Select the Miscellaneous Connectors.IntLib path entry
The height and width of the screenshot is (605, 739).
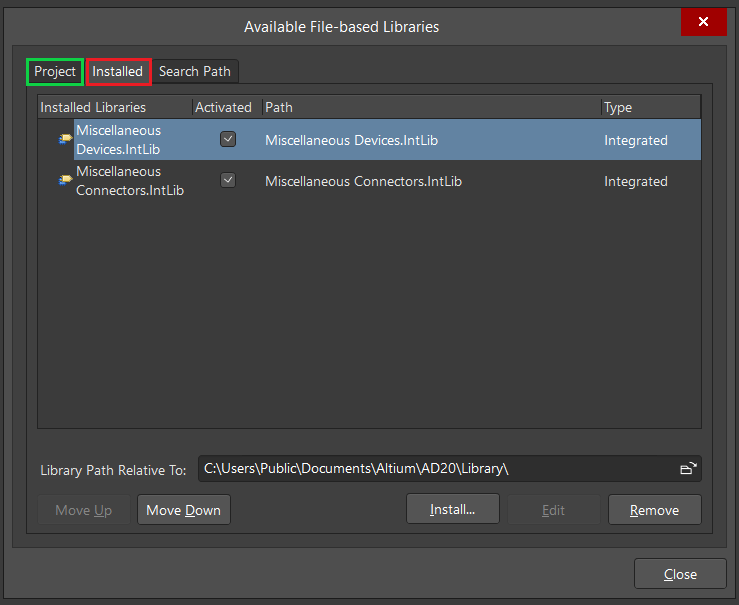tap(363, 181)
